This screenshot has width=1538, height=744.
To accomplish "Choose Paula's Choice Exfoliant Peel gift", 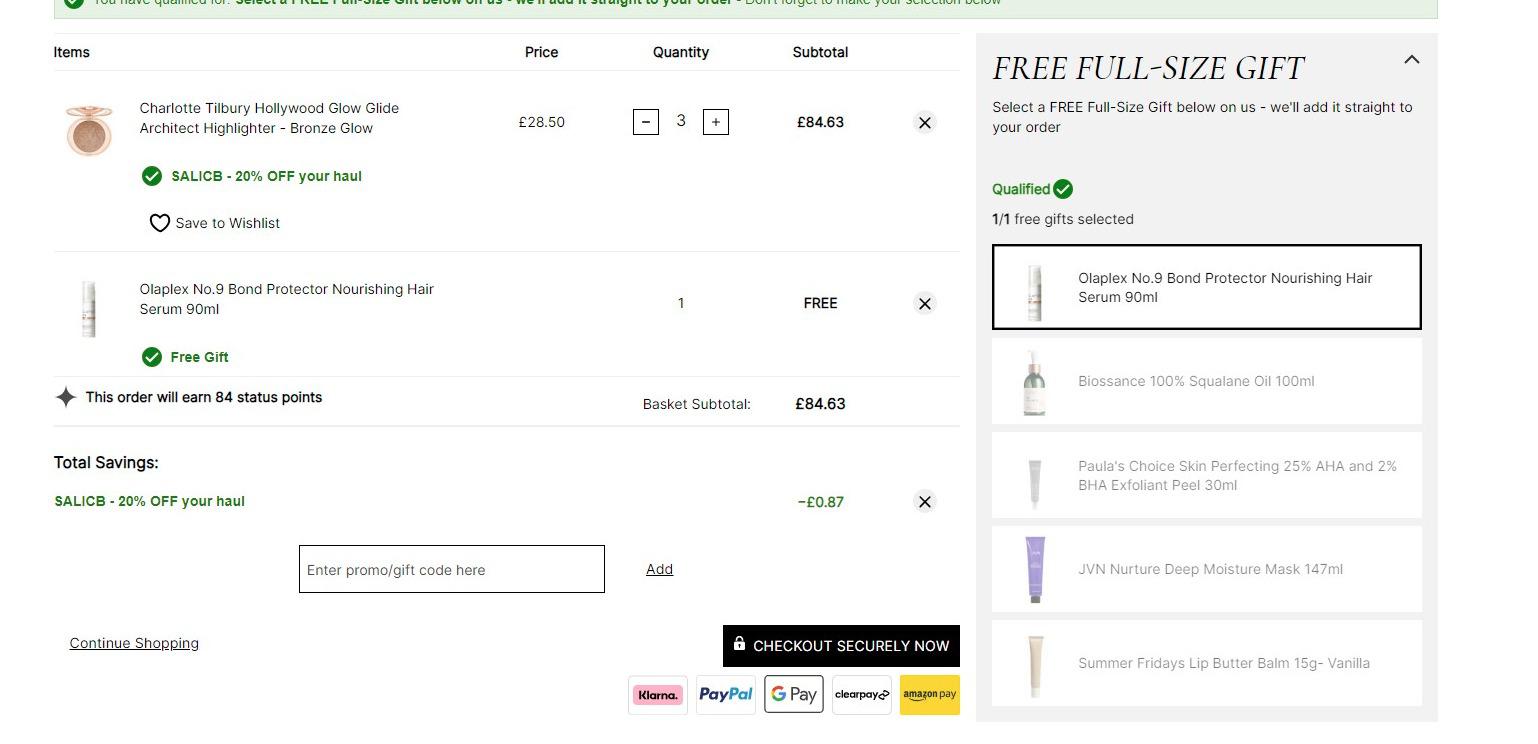I will [x=1207, y=475].
